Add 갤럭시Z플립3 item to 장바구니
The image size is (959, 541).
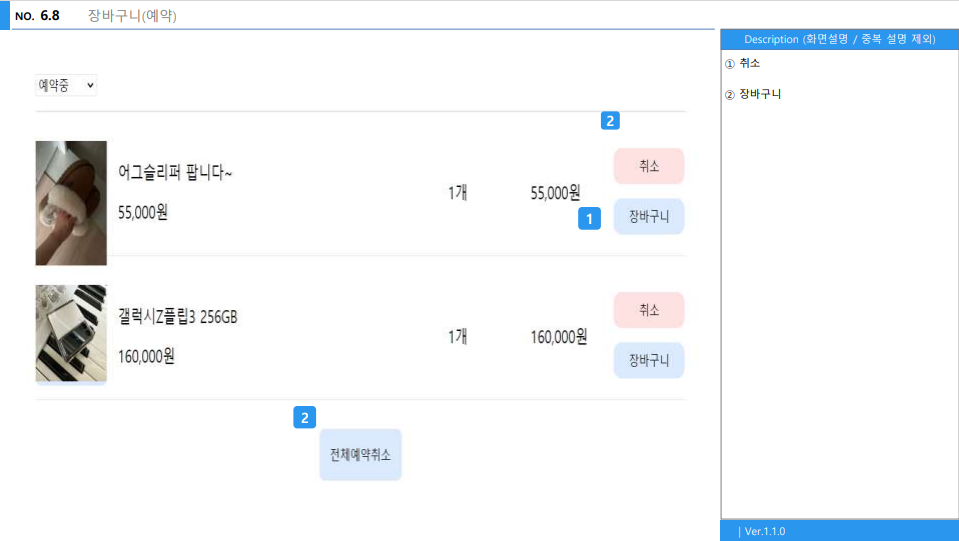tap(648, 361)
